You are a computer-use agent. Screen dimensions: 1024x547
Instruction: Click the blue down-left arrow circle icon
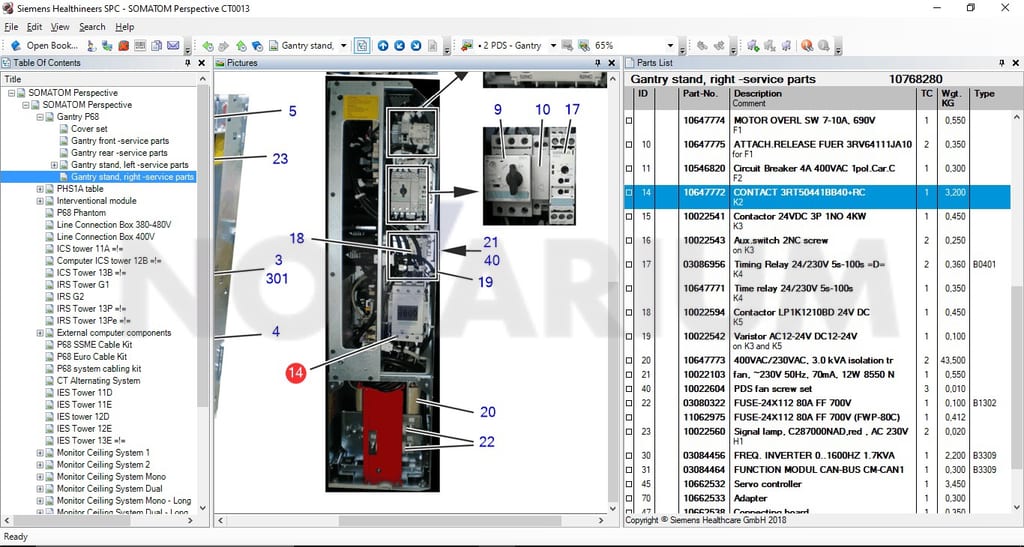coord(400,46)
